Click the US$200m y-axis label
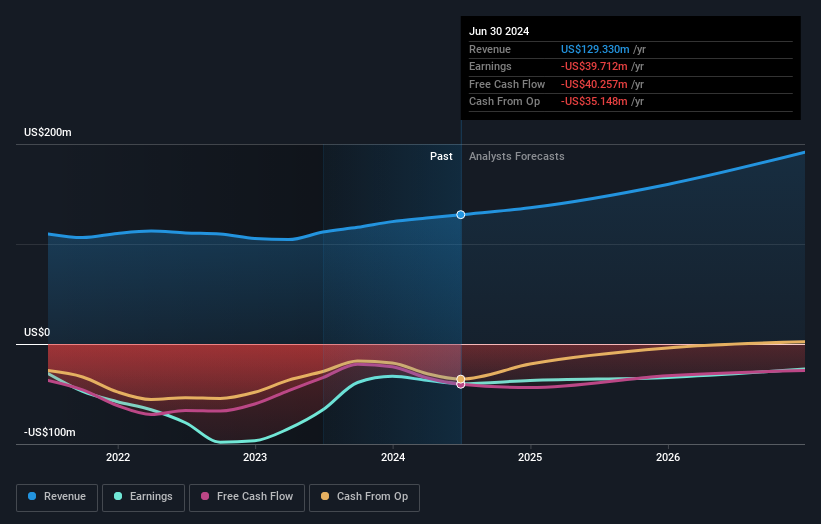821x524 pixels. point(48,132)
